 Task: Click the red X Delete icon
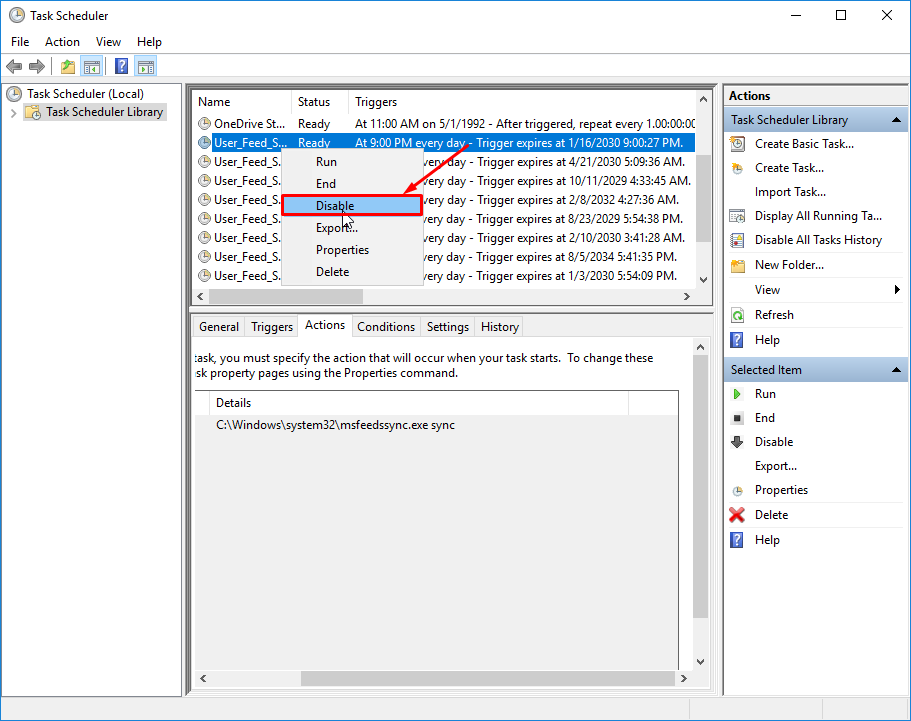(737, 515)
